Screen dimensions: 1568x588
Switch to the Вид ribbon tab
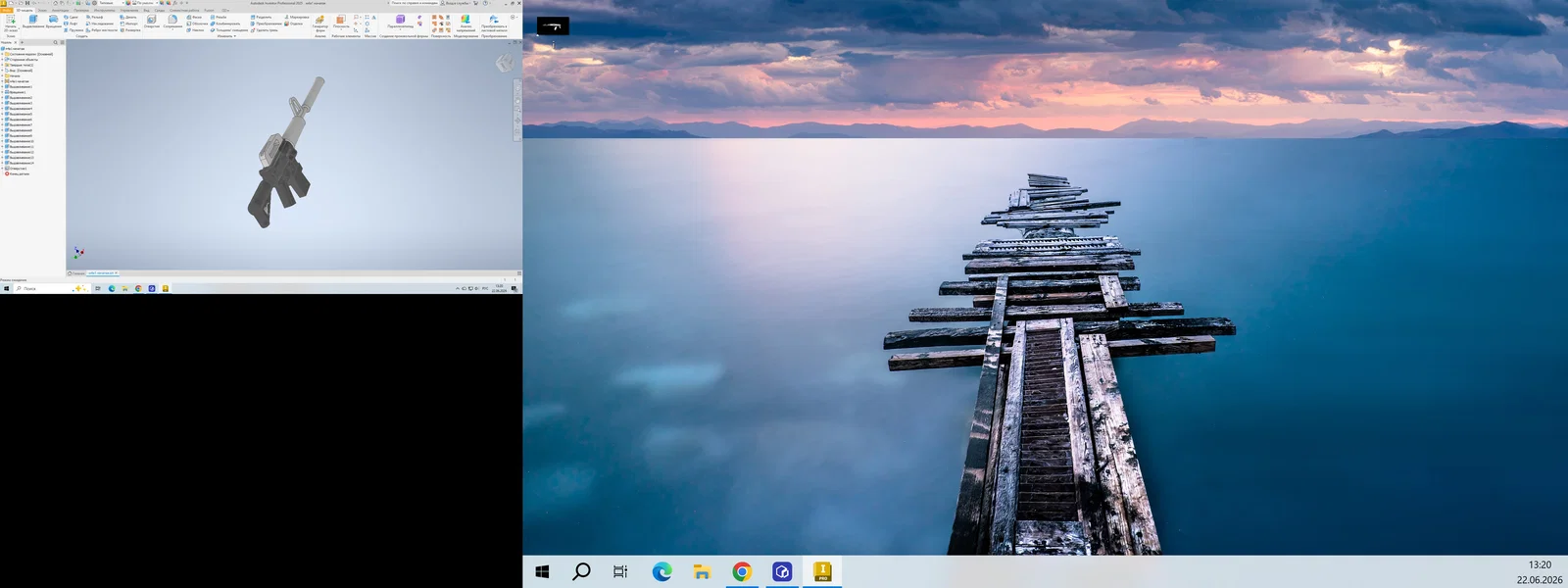point(146,10)
